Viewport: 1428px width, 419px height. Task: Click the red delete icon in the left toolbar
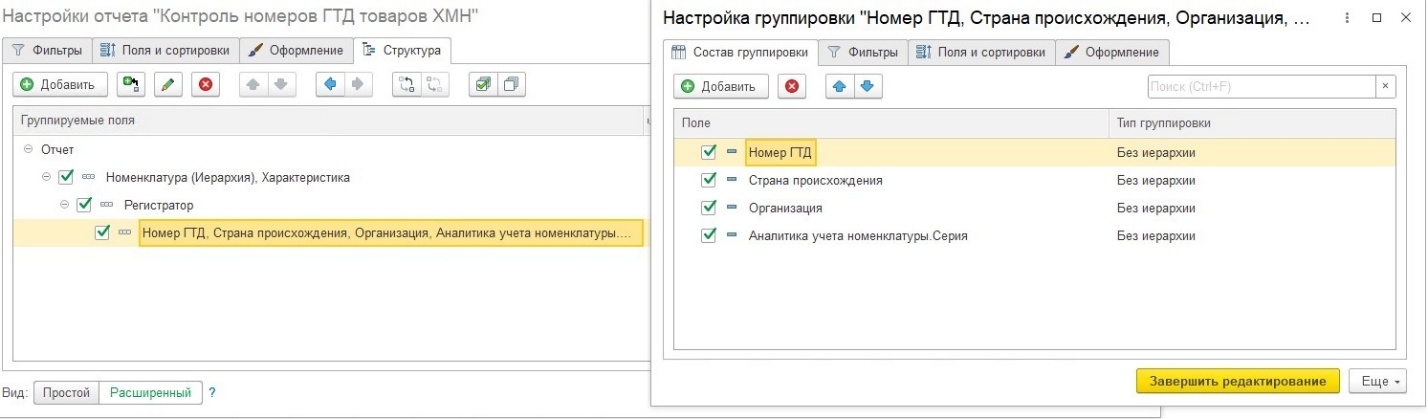[x=206, y=85]
